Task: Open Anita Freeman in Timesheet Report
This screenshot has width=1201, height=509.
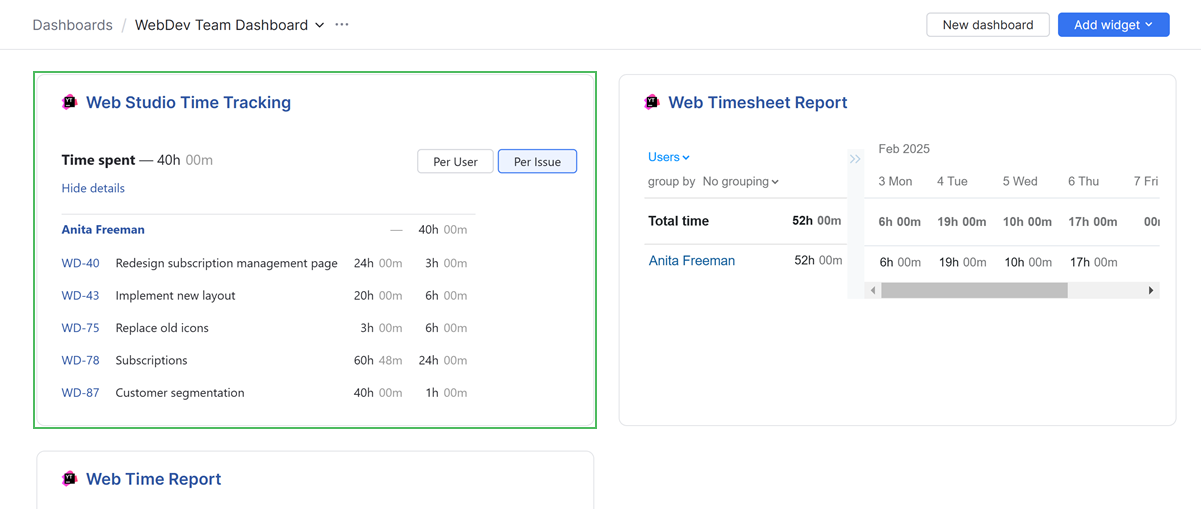Action: coord(692,261)
